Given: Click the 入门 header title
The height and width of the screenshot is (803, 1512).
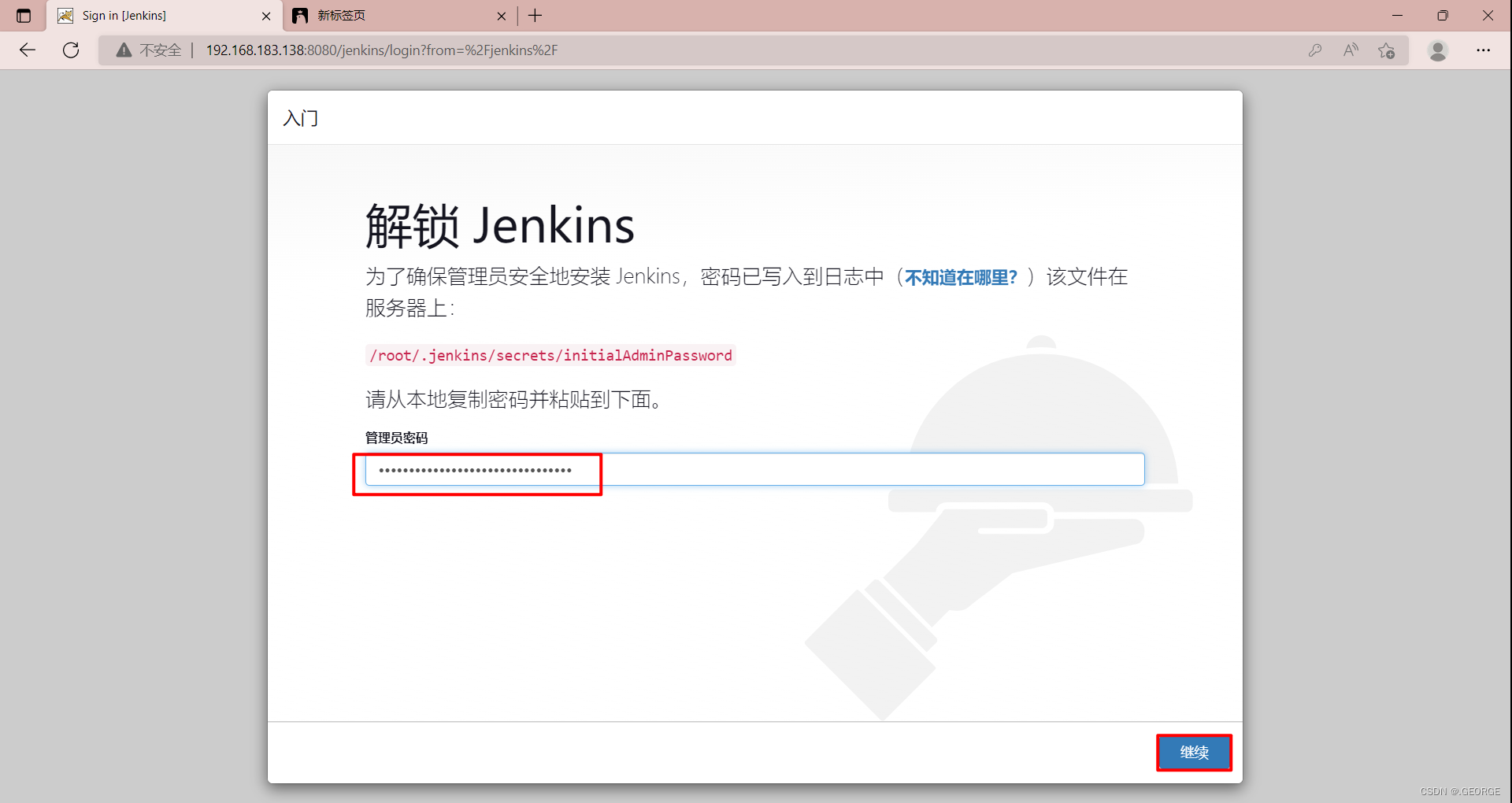Looking at the screenshot, I should [x=301, y=118].
